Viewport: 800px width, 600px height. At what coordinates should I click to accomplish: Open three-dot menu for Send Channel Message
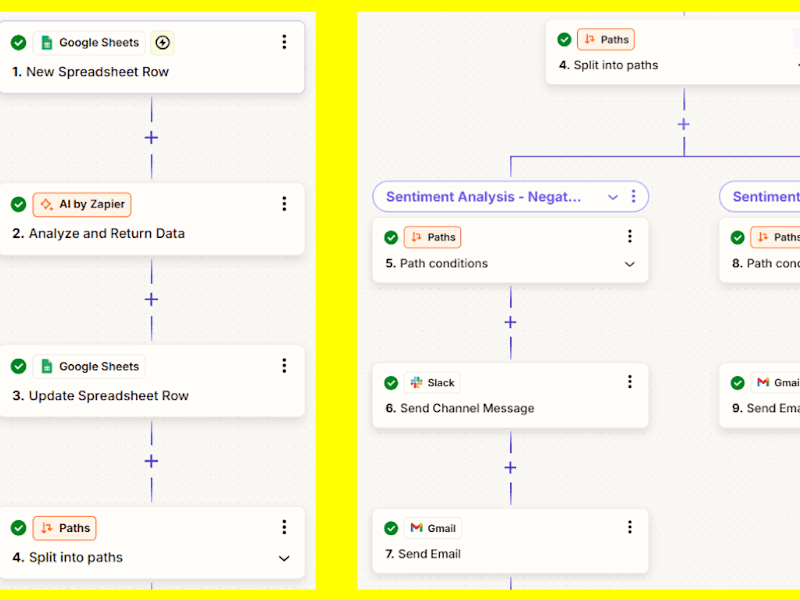coord(630,382)
